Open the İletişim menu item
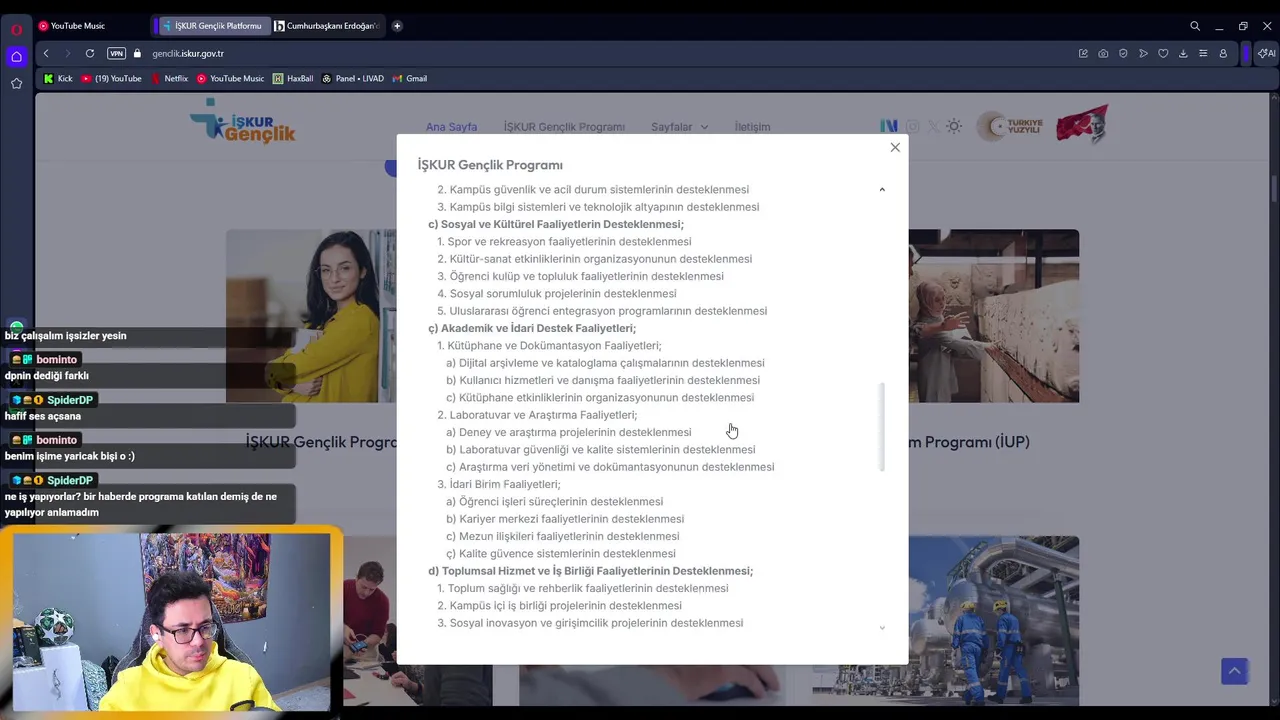This screenshot has width=1280, height=720. click(x=752, y=127)
